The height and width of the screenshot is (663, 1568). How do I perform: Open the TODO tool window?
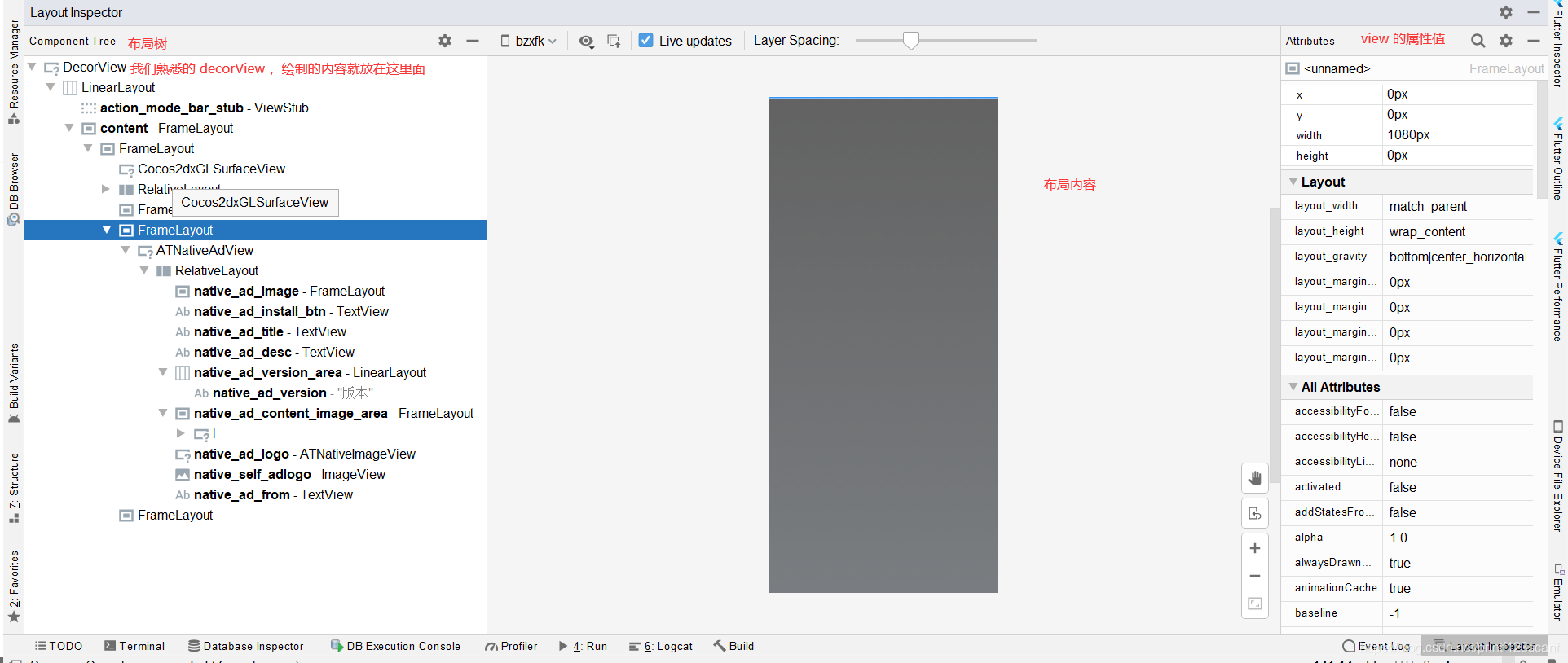pos(59,646)
